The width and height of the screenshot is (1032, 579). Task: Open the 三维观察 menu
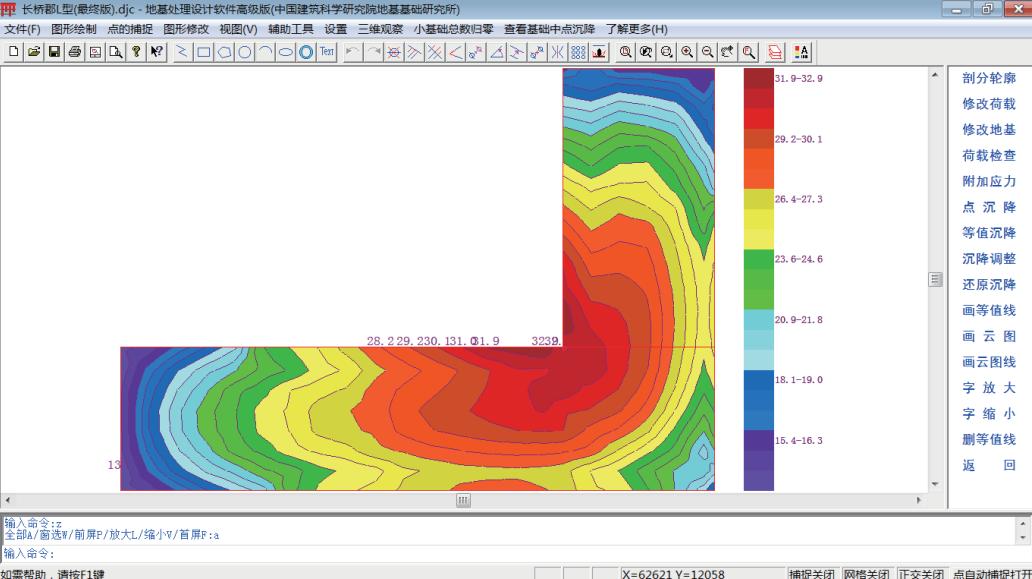pos(381,29)
